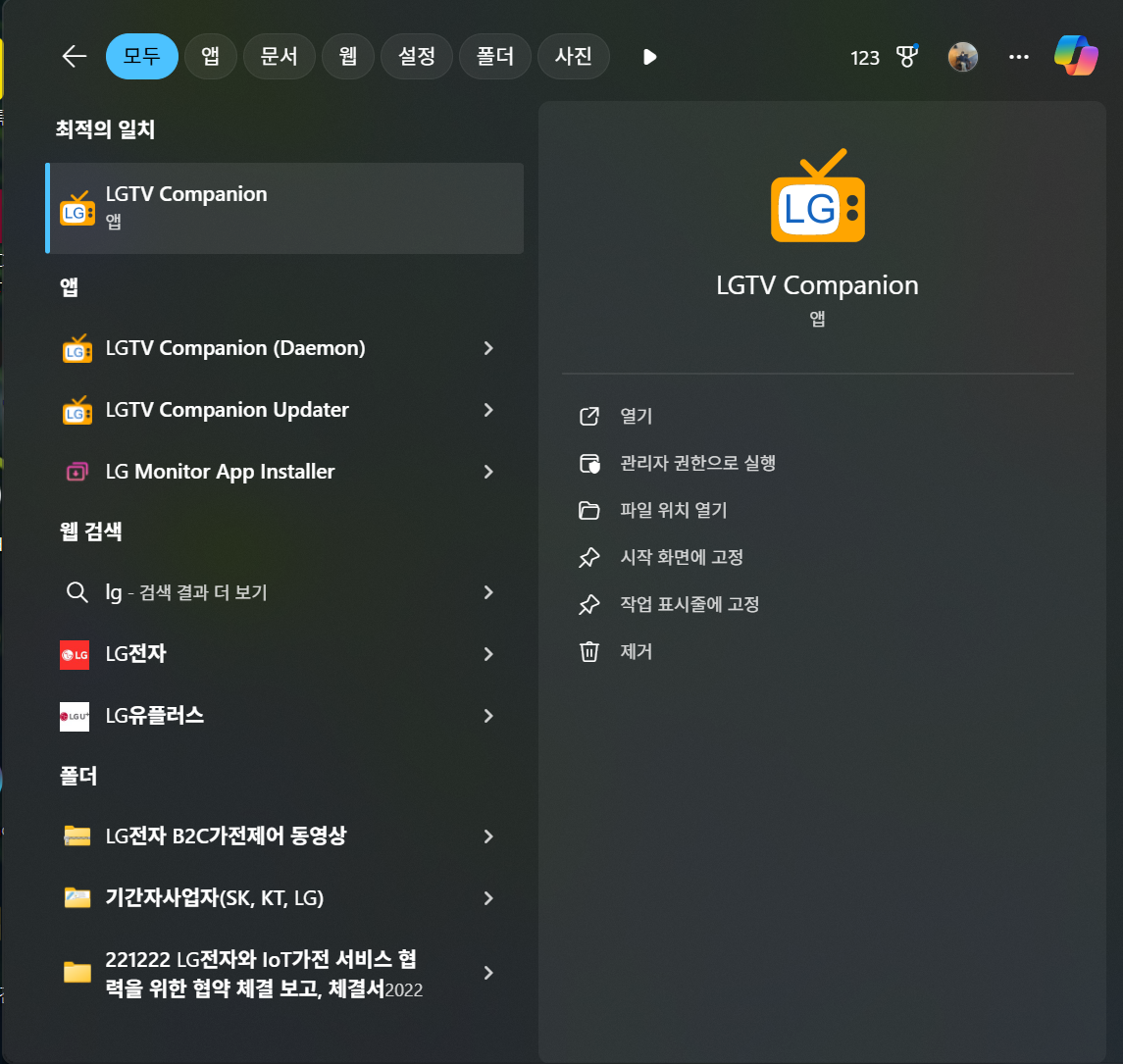Click the red LG전자 logo icon
The image size is (1123, 1064).
pyautogui.click(x=75, y=654)
